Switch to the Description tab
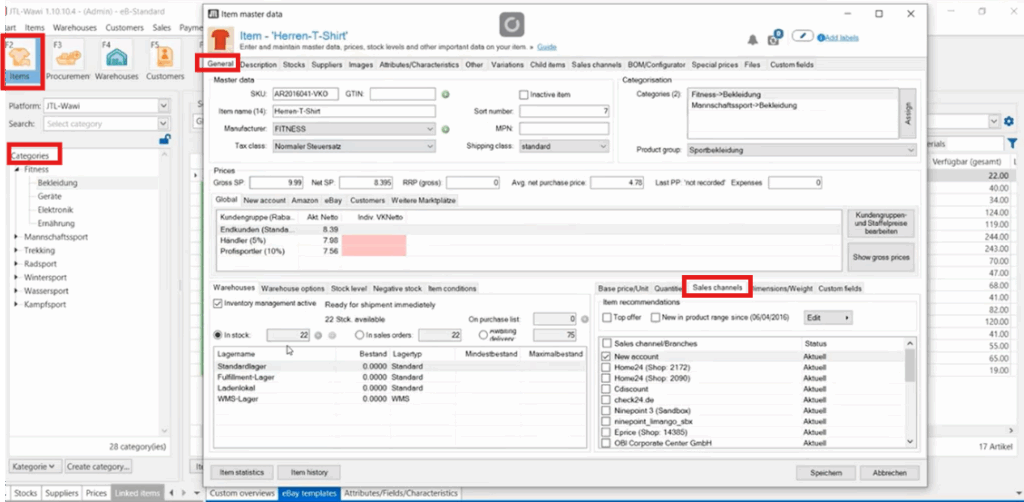Screen dimensions: 1024x502 coord(259,65)
